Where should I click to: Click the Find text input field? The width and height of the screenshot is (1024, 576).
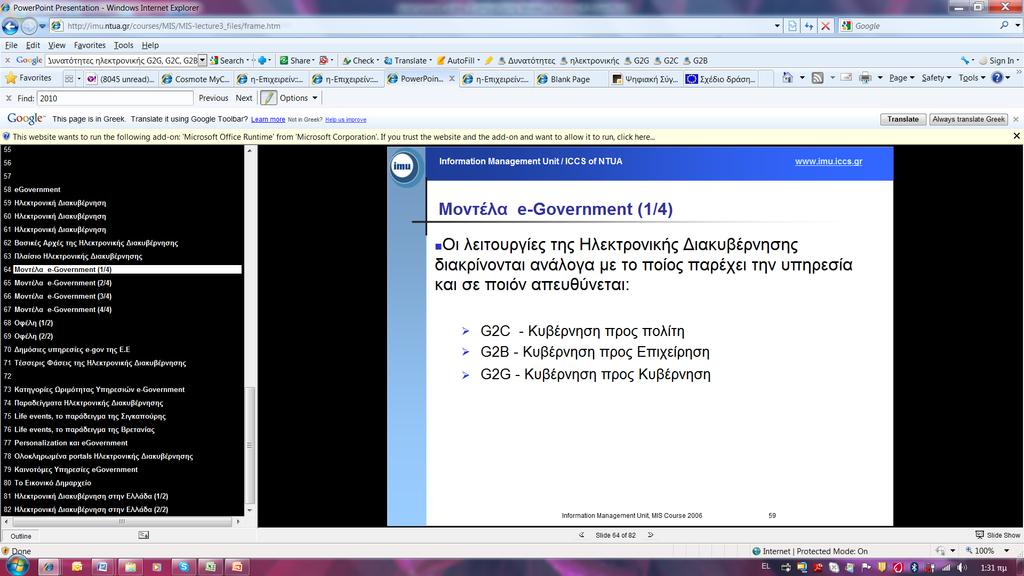click(115, 98)
